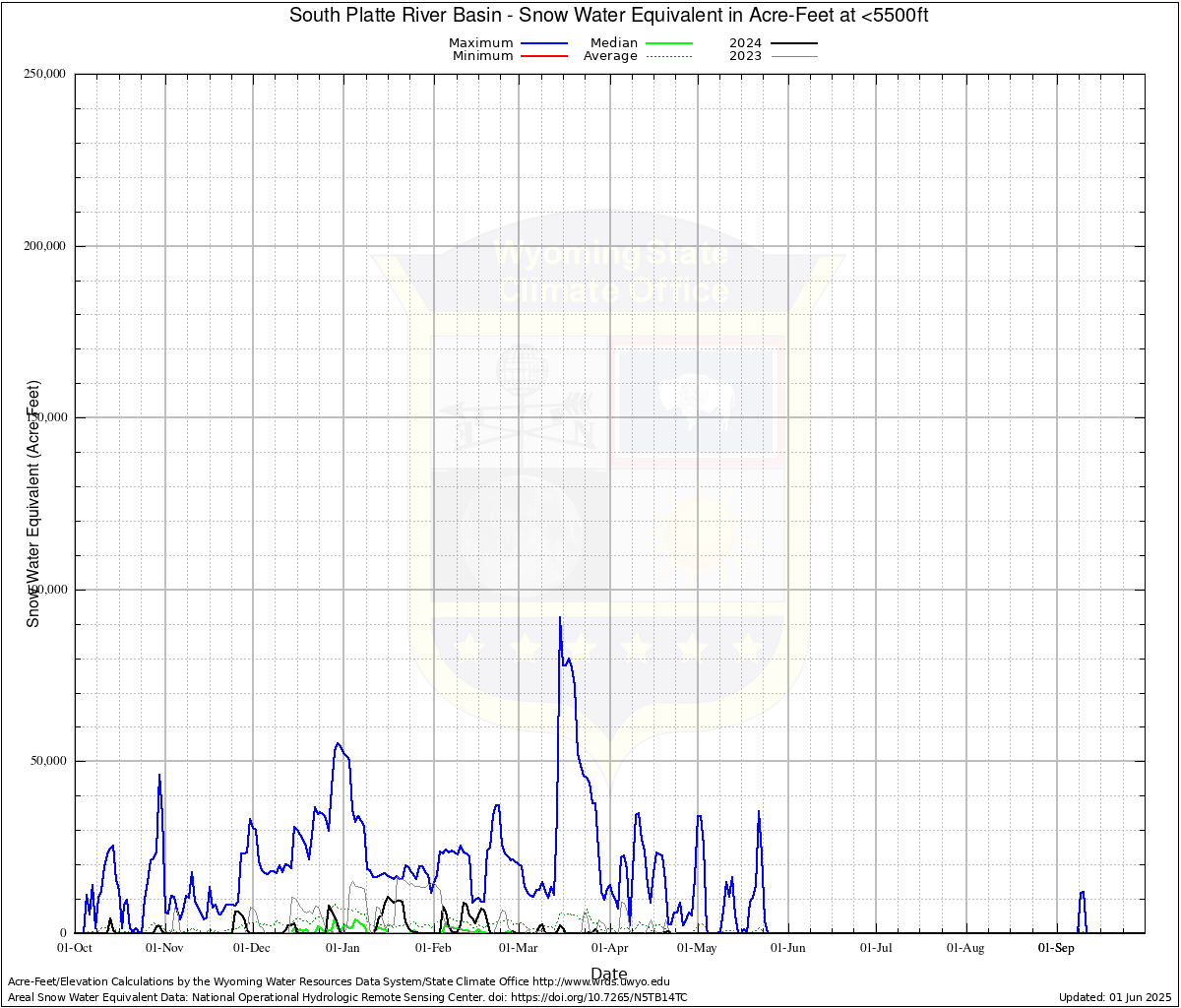1181x1008 pixels.
Task: Click the 01-Oct x-axis label
Action: (75, 949)
